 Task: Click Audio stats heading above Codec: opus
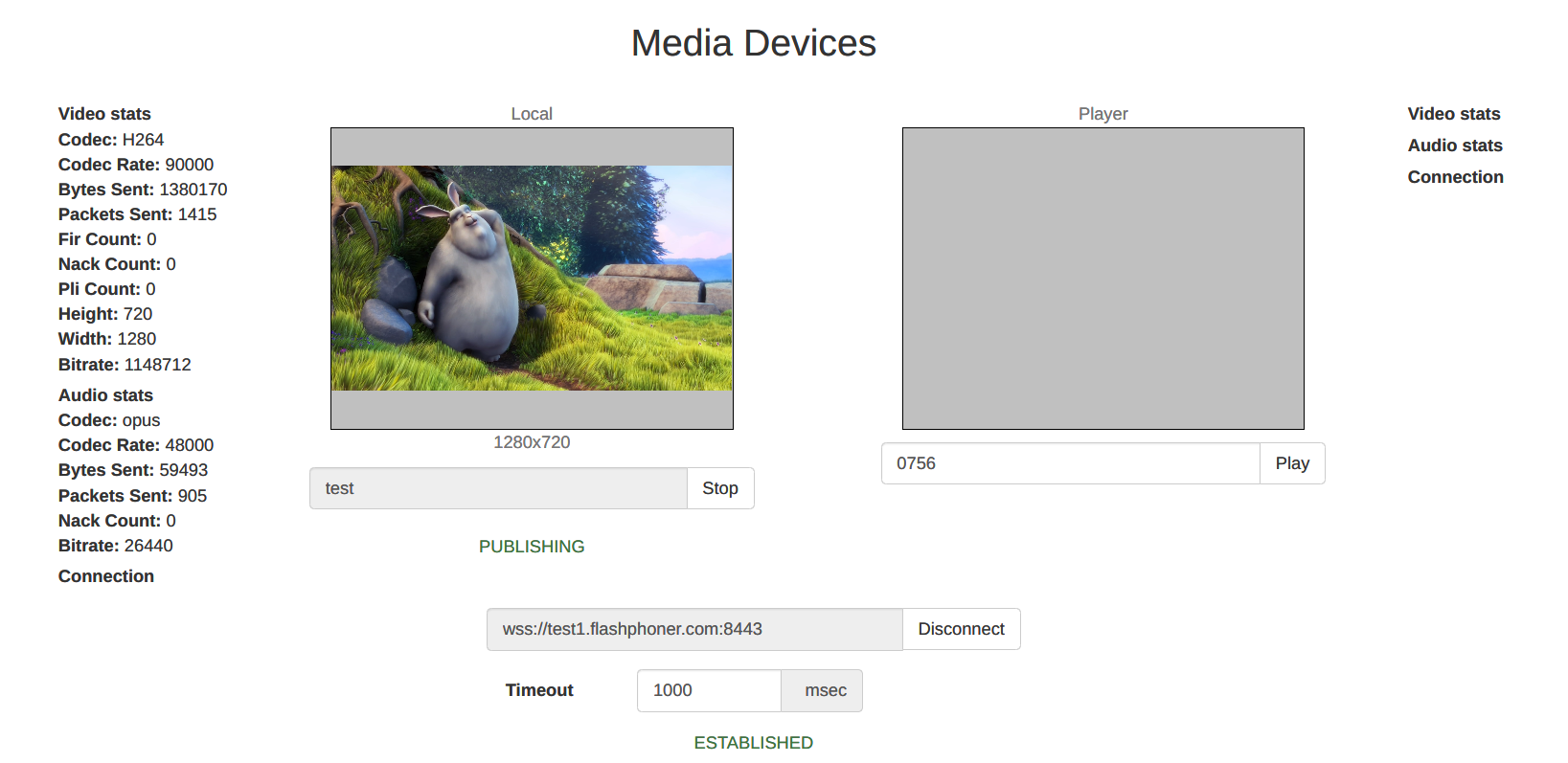[x=105, y=395]
